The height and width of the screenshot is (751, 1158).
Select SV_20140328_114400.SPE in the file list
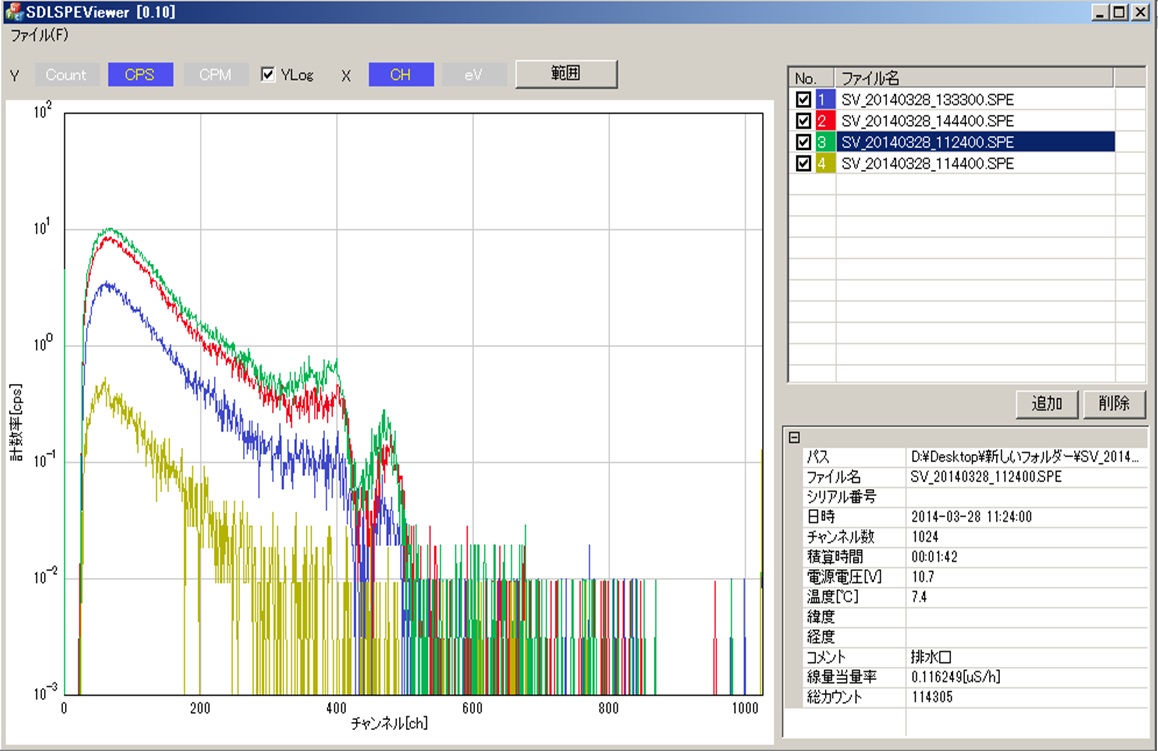coord(927,164)
